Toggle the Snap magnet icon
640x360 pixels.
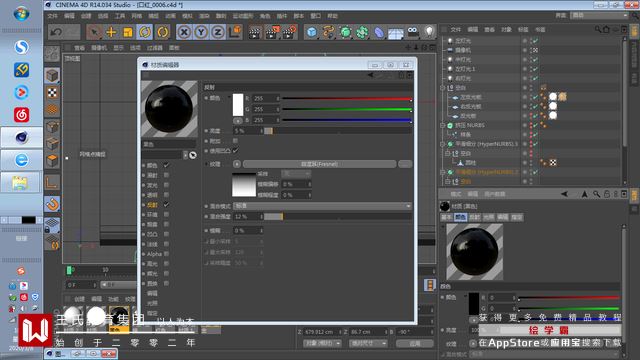click(52, 204)
